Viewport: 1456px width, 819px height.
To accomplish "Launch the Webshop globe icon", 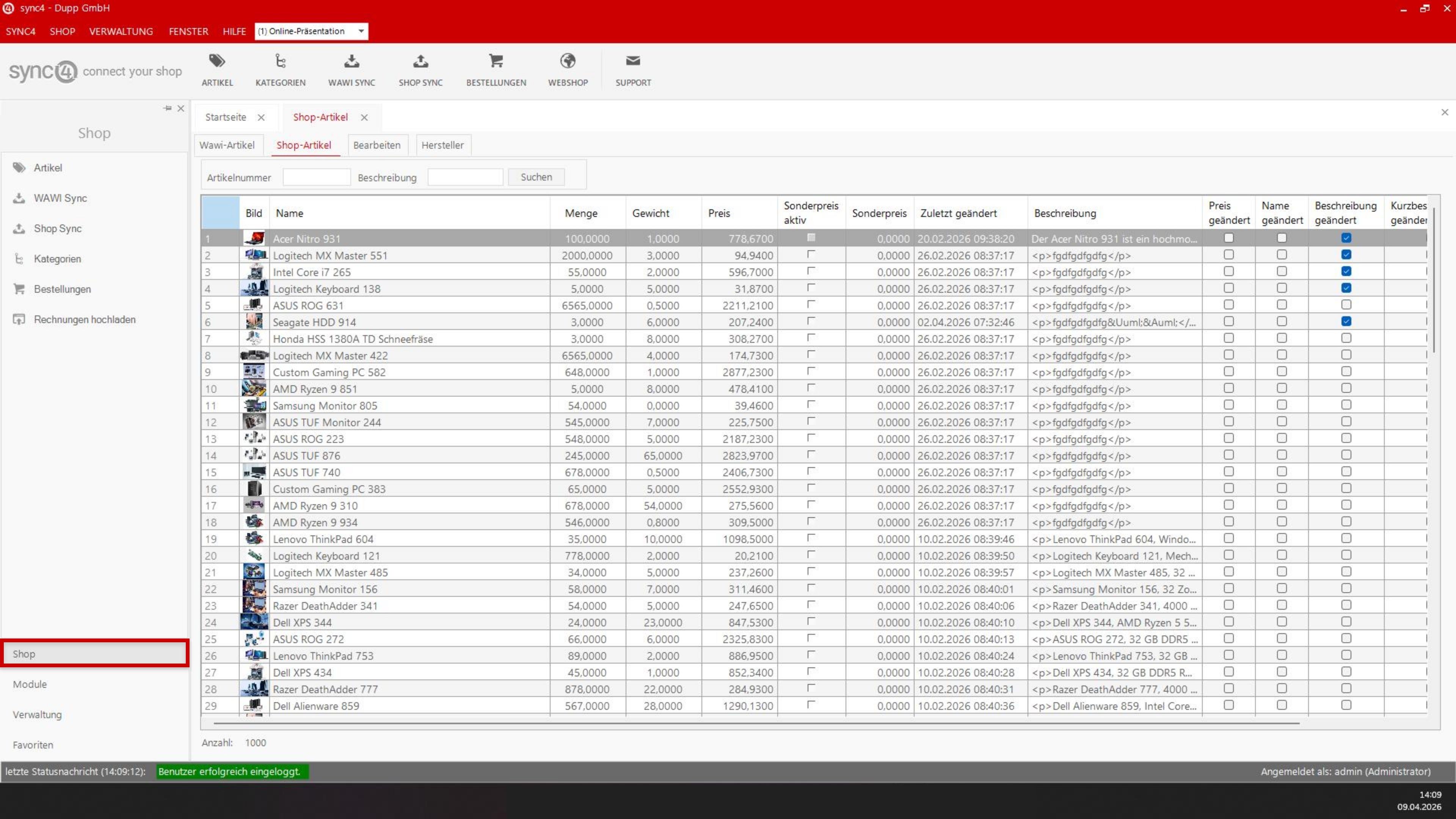I will tap(568, 61).
